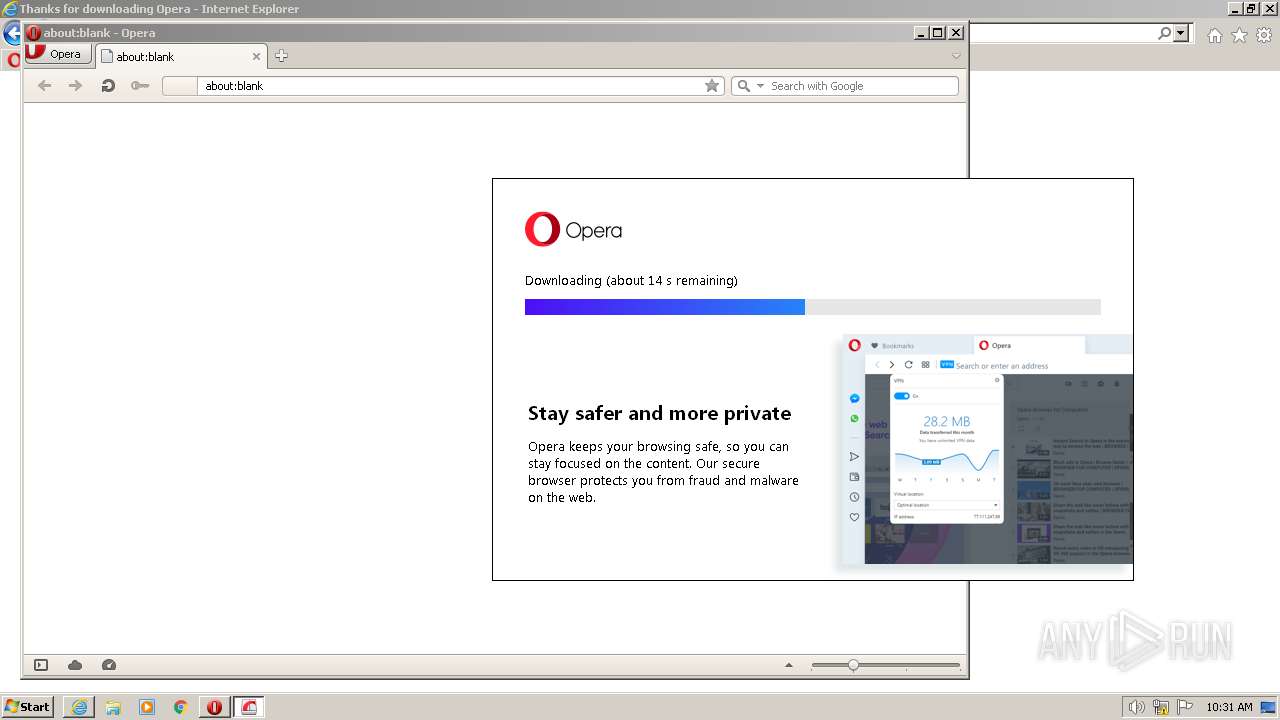
Task: Open the Opera main menu button
Action: pyautogui.click(x=57, y=54)
